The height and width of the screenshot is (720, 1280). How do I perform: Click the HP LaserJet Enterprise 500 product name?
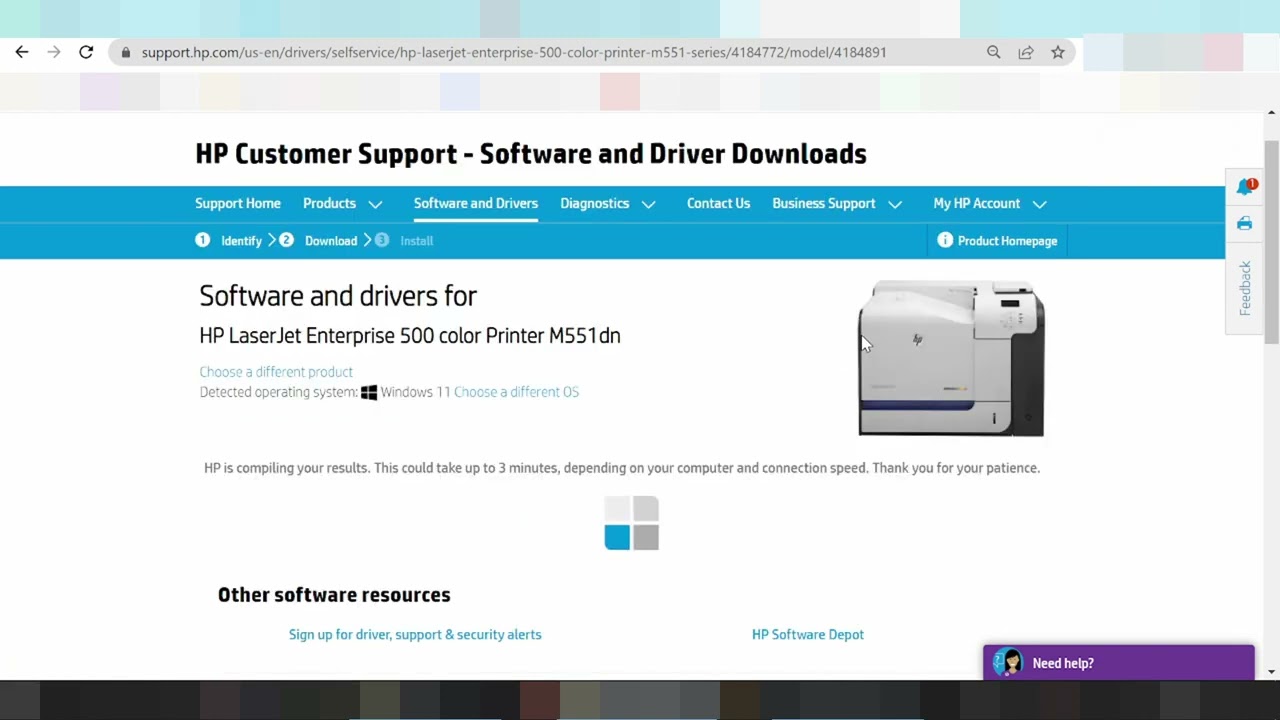point(410,335)
